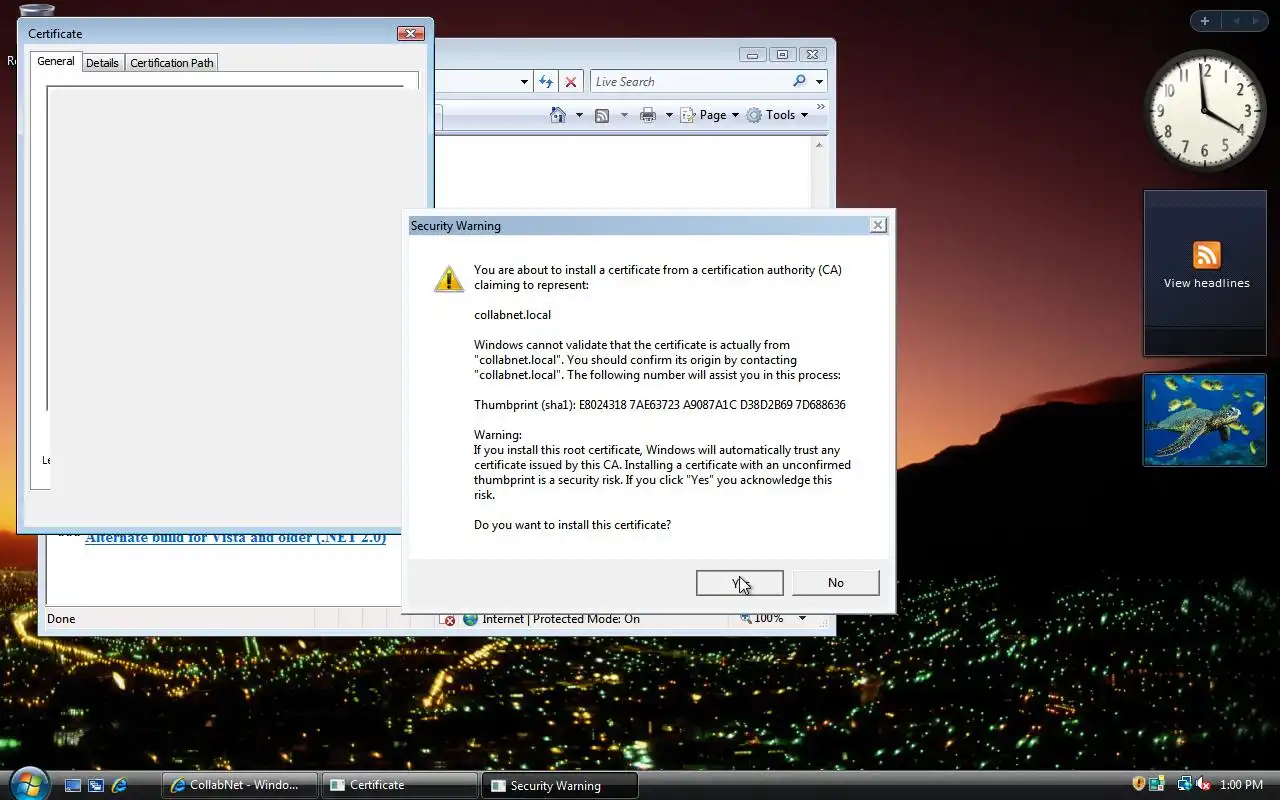Click the taskbar clock showing 1:00 PM
This screenshot has height=800, width=1280.
(1242, 785)
